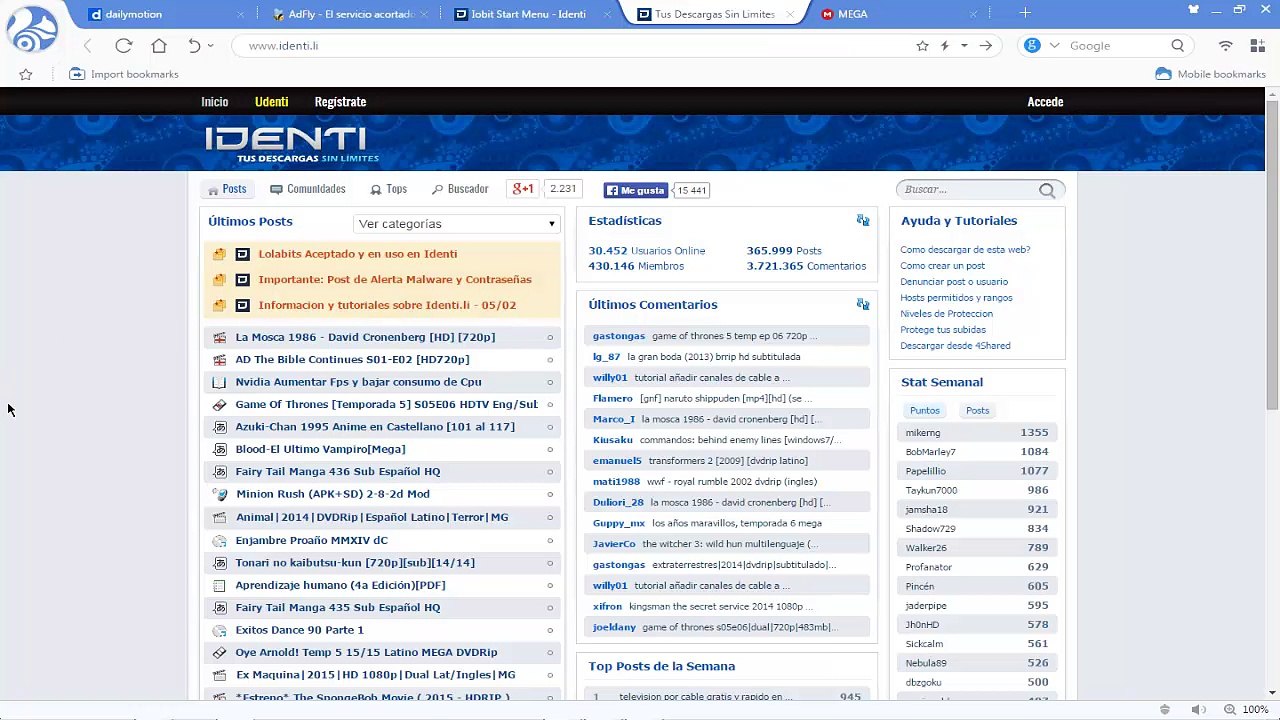Open the browser home page
This screenshot has height=720, width=1280.
coord(159,46)
